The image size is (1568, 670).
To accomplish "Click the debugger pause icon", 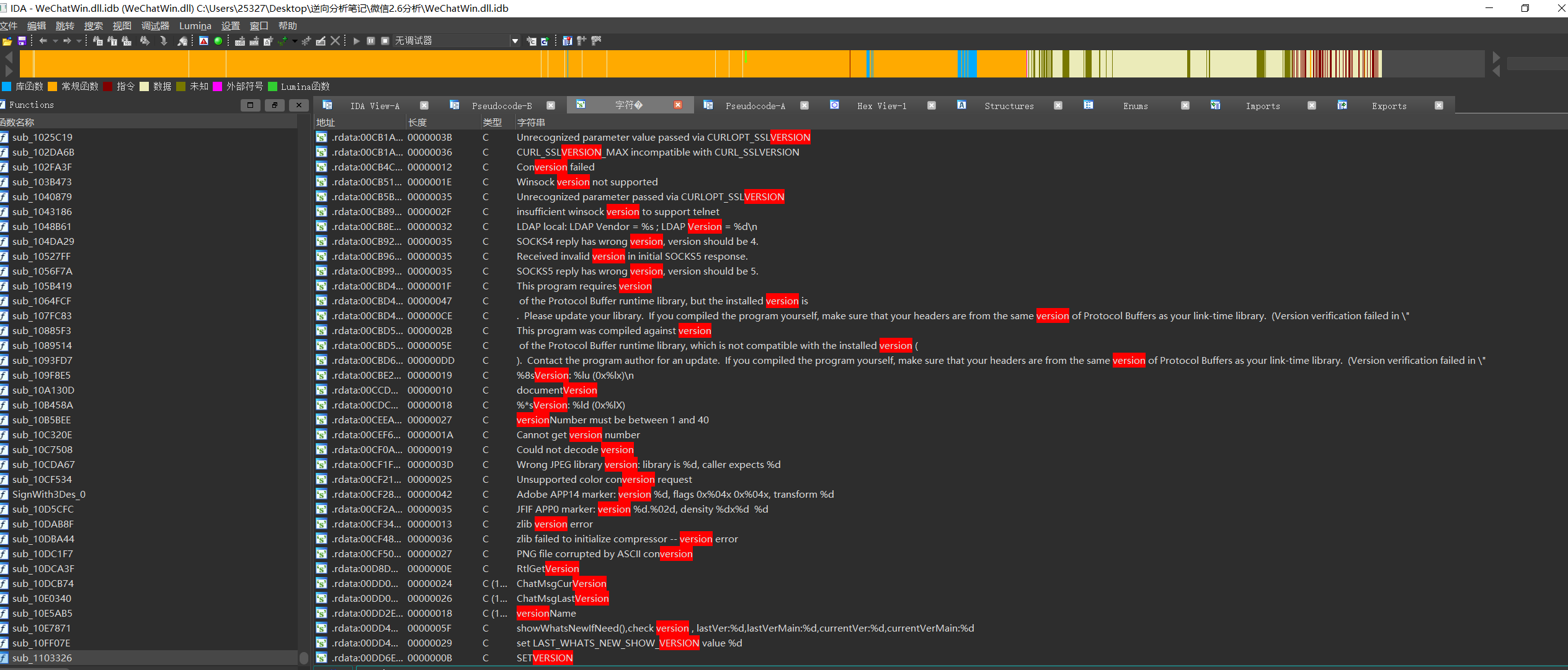I will pyautogui.click(x=371, y=41).
